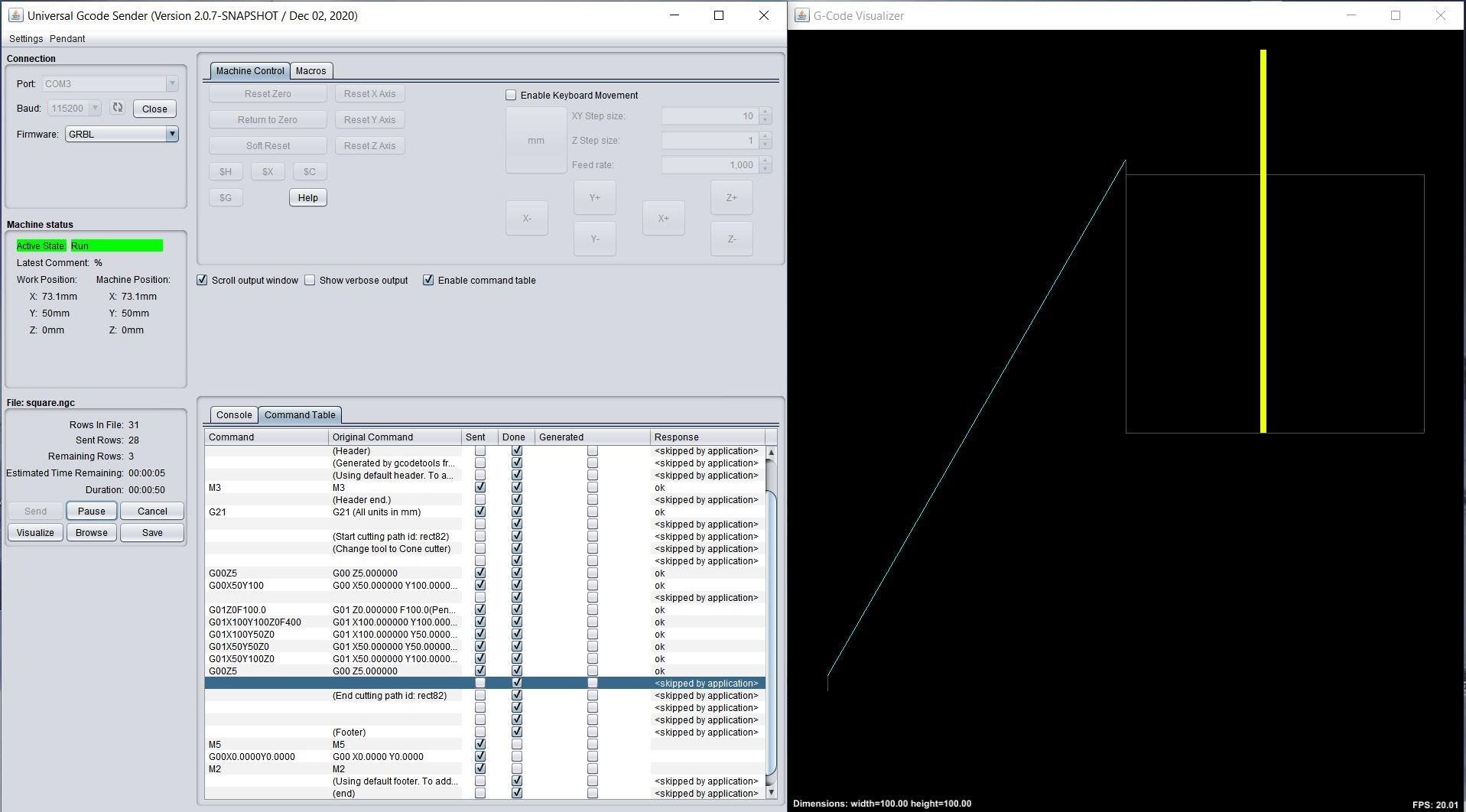Screen dimensions: 1466x812
Task: Click the Save button
Action: pyautogui.click(x=152, y=532)
